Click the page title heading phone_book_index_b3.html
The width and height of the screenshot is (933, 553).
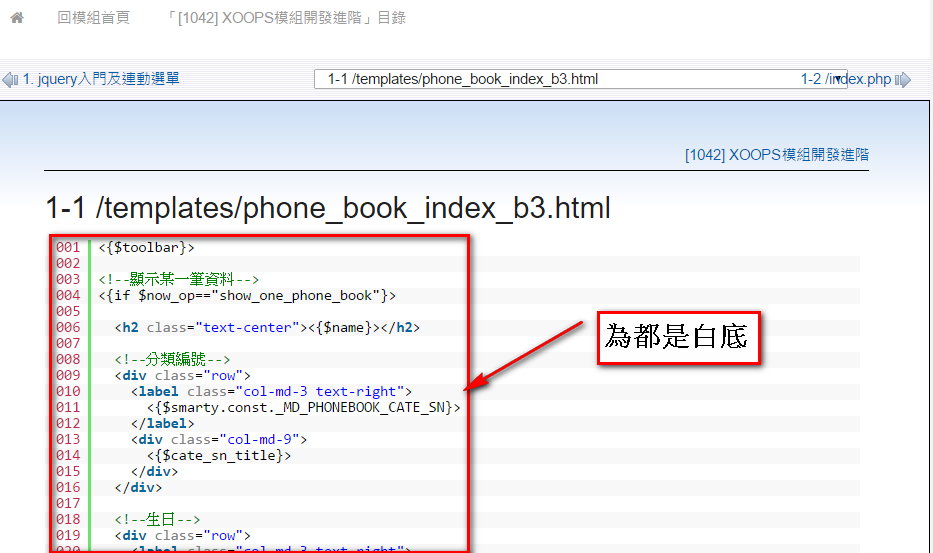[x=328, y=208]
